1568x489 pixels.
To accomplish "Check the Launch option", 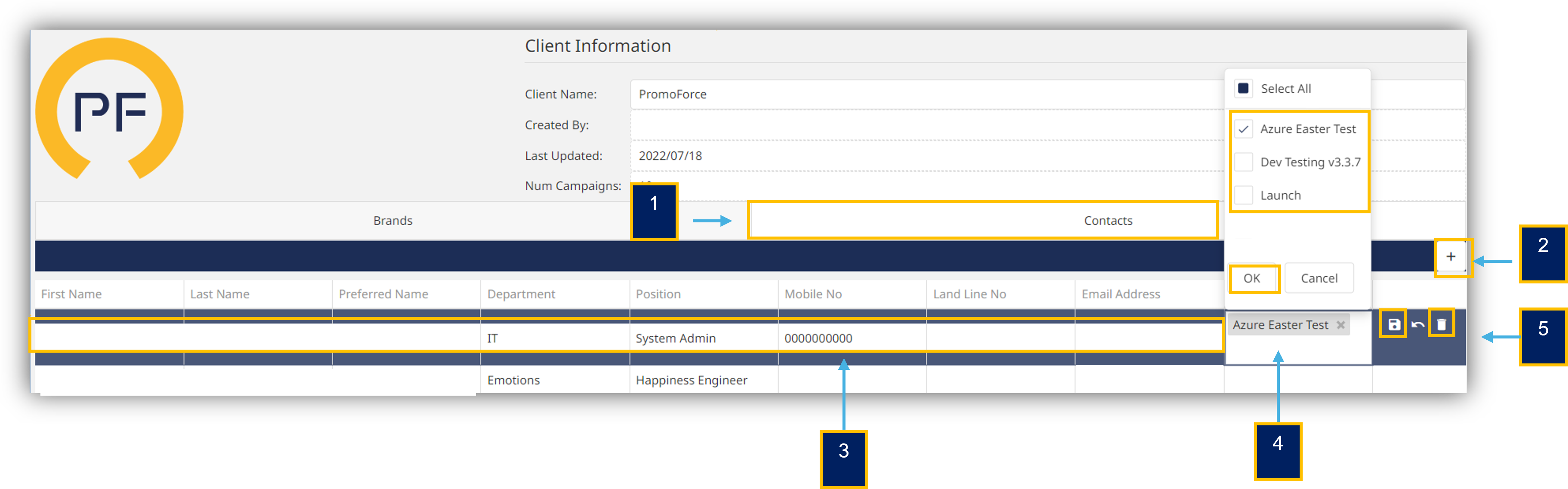I will 1244,196.
